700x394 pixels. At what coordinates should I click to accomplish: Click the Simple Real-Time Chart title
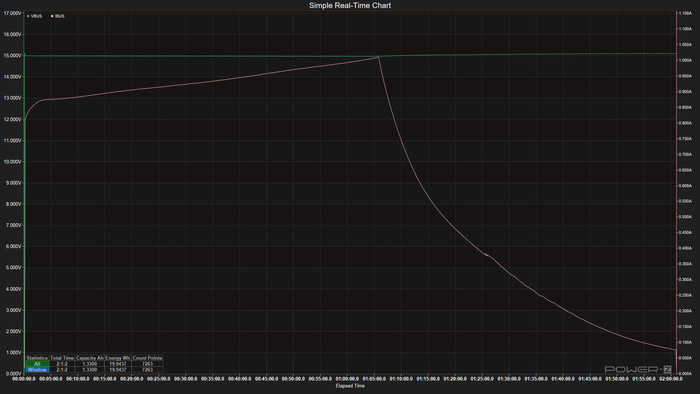pyautogui.click(x=350, y=5)
